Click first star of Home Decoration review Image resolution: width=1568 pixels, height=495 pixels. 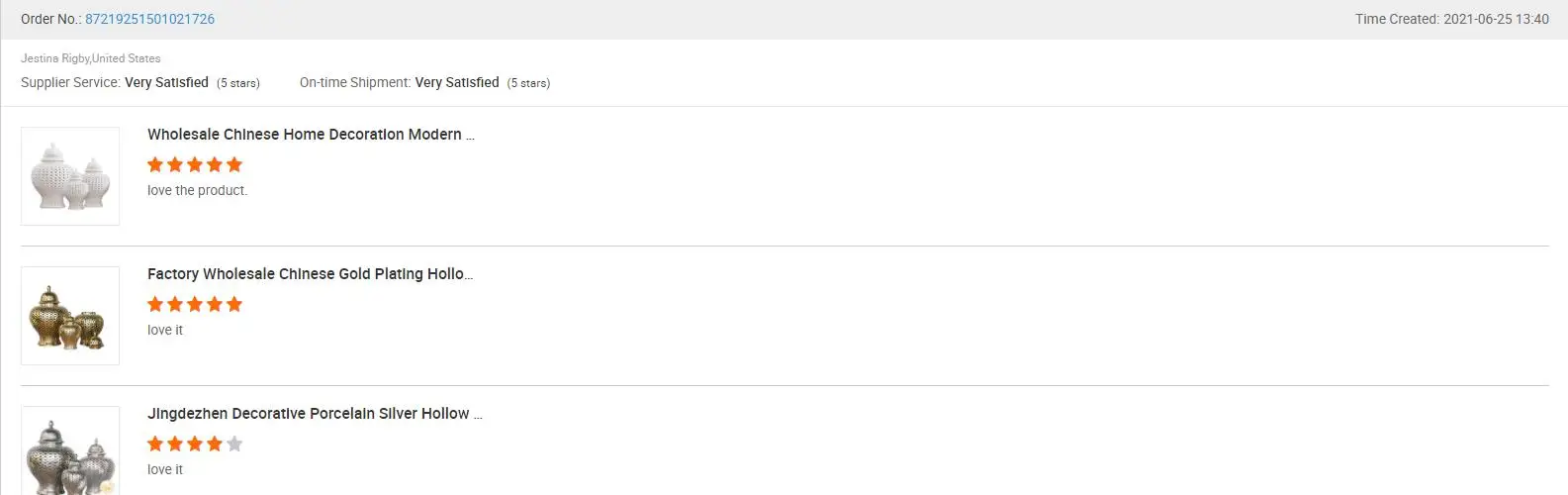click(x=155, y=164)
